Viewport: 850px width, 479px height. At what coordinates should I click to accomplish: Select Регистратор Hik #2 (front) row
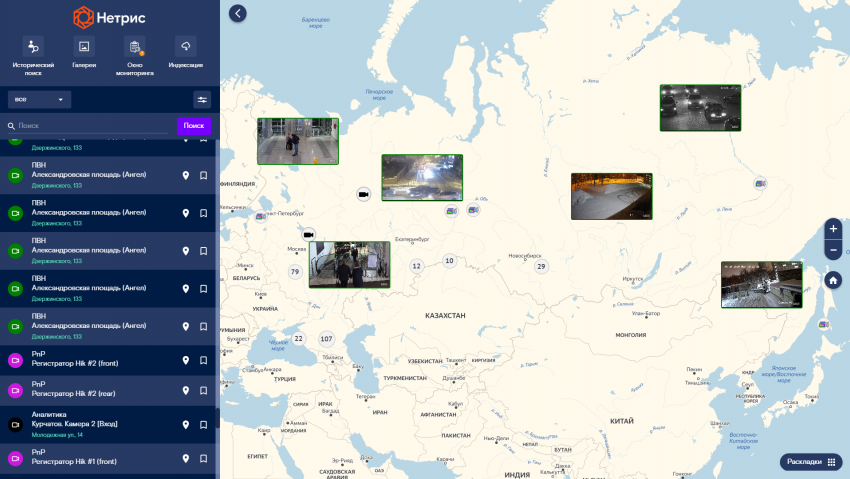[x=108, y=360]
